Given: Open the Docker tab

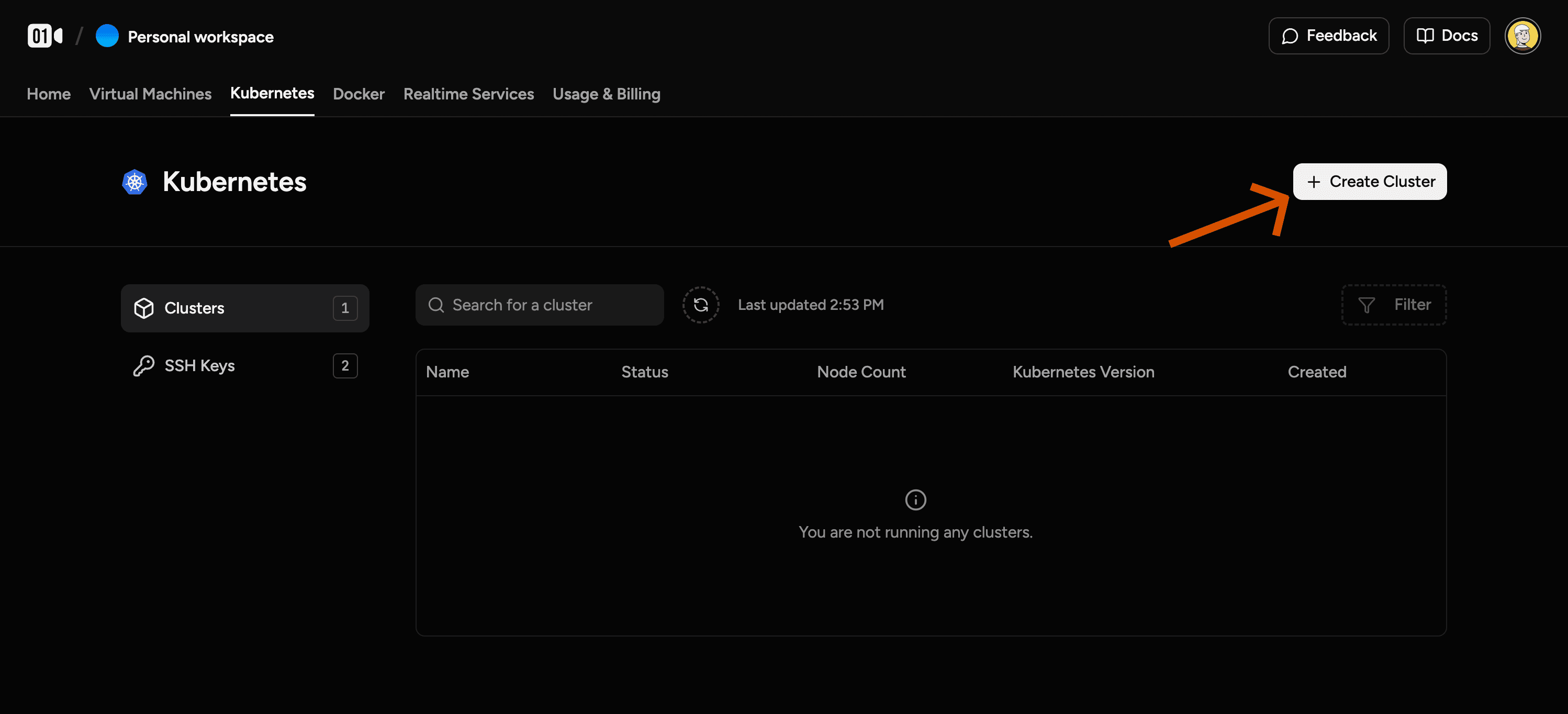Looking at the screenshot, I should pyautogui.click(x=359, y=94).
